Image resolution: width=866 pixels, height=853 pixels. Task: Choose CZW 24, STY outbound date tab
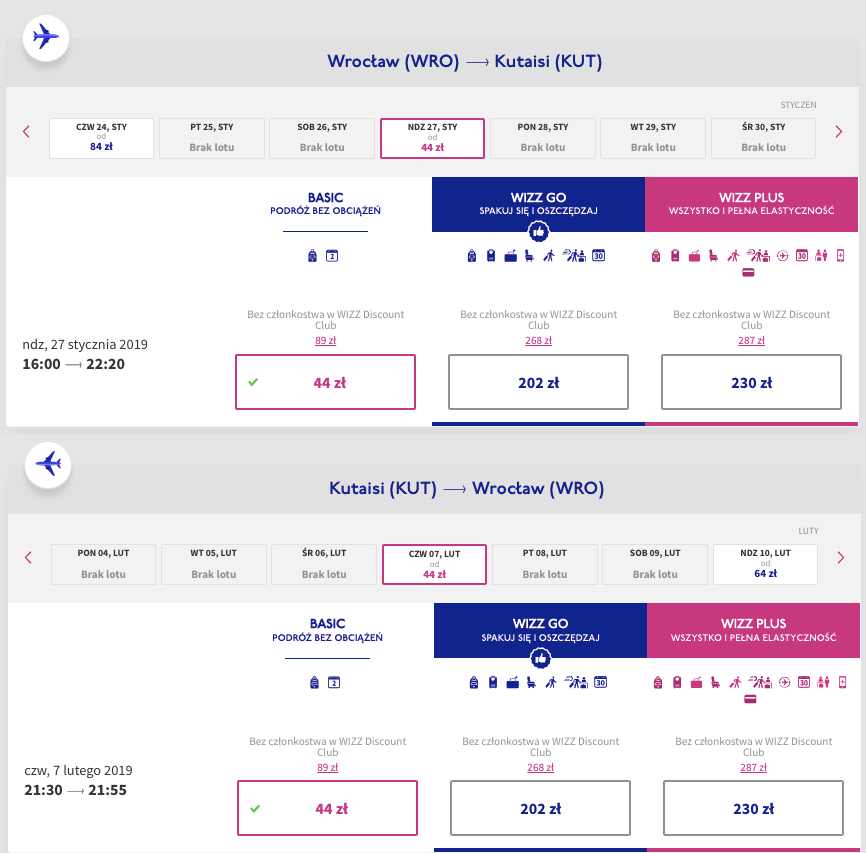(x=101, y=138)
